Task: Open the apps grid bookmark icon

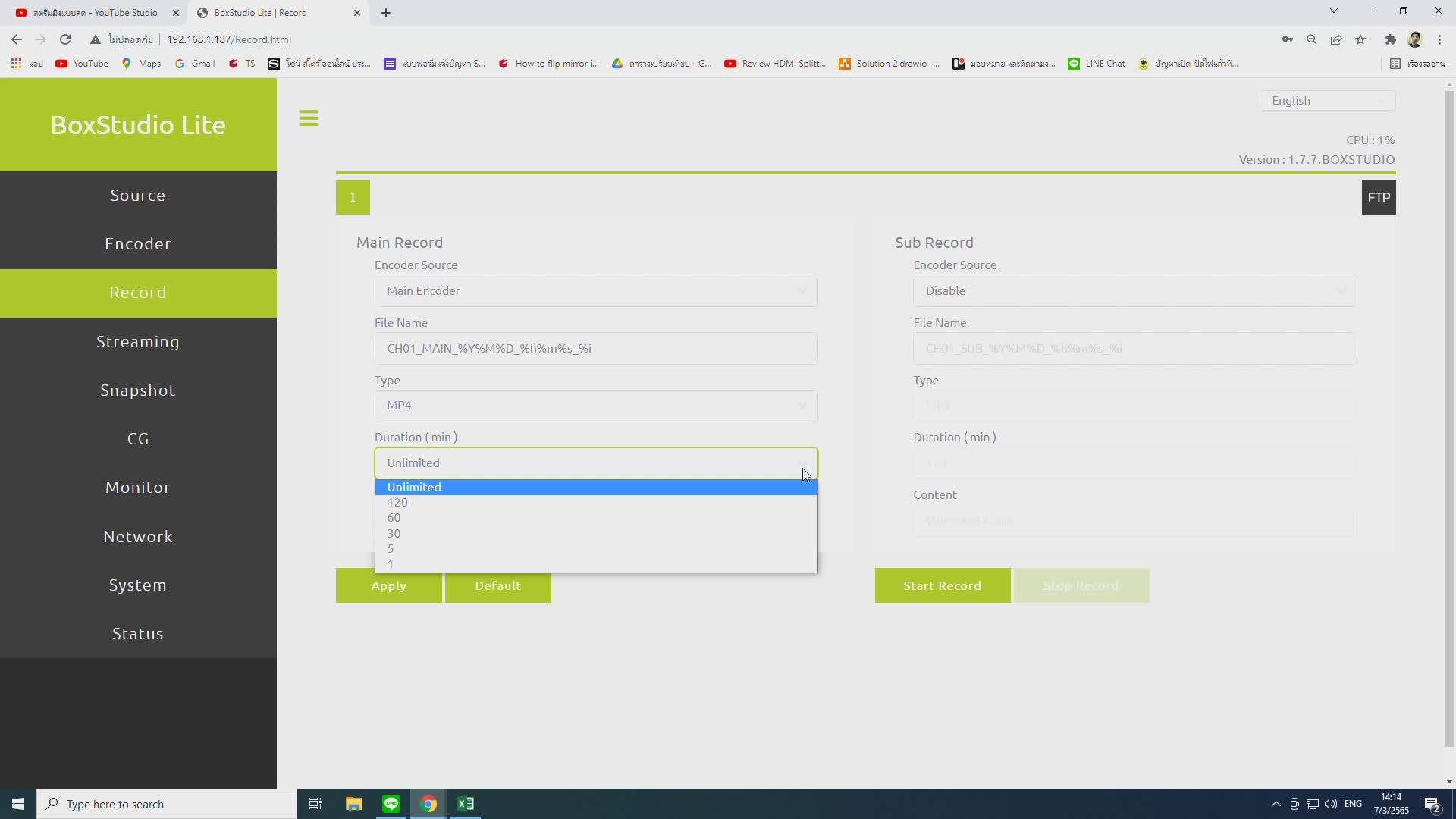Action: pyautogui.click(x=16, y=64)
